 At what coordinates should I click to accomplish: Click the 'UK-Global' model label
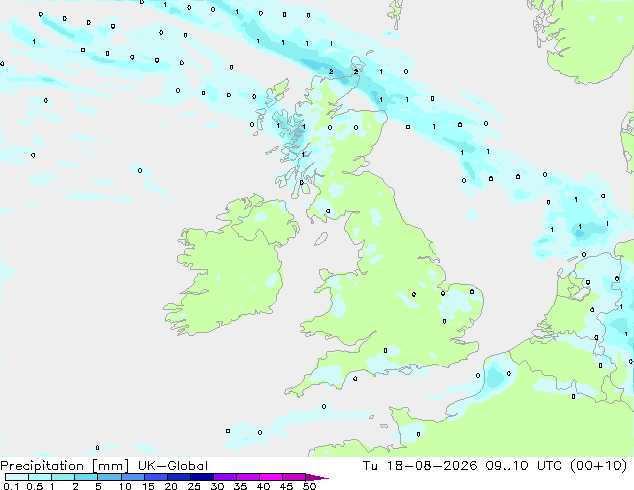pyautogui.click(x=173, y=466)
